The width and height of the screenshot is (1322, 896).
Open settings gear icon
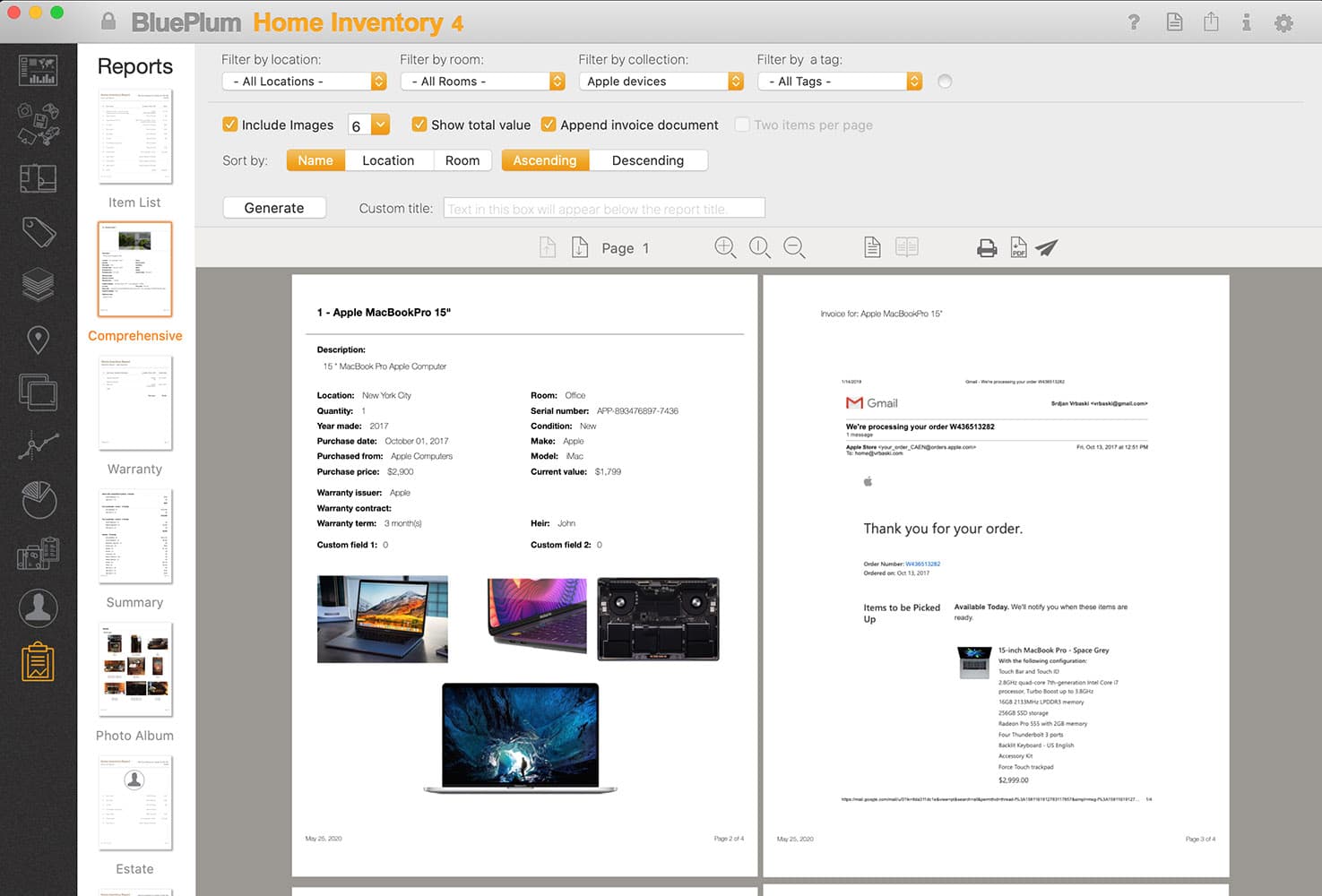(1283, 23)
